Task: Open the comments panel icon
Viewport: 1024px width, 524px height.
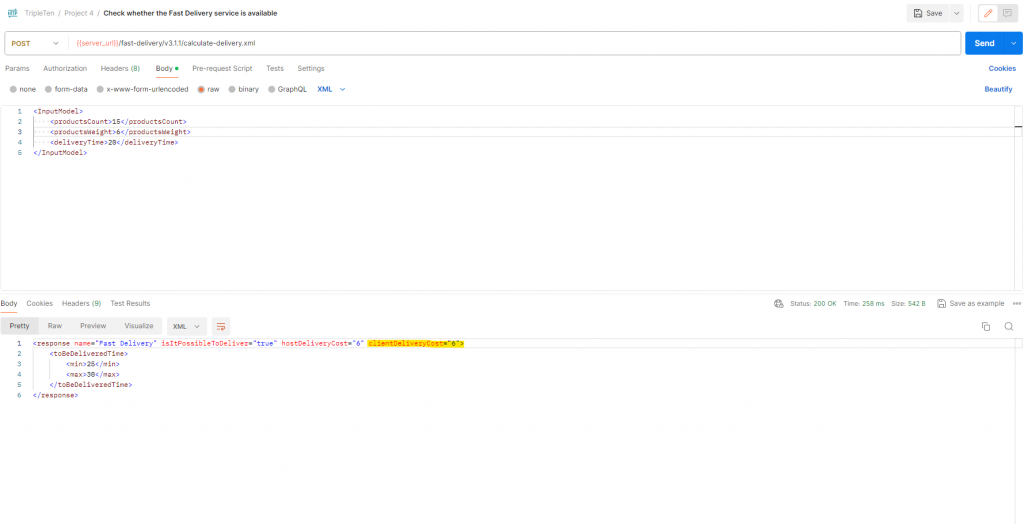Action: click(x=1008, y=13)
